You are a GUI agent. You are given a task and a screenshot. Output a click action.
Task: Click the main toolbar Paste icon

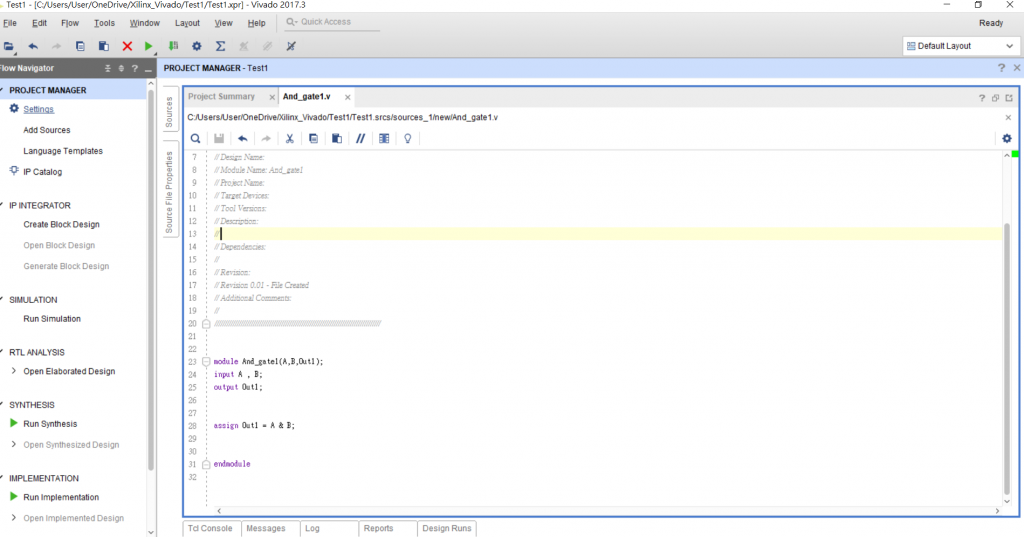pos(103,46)
